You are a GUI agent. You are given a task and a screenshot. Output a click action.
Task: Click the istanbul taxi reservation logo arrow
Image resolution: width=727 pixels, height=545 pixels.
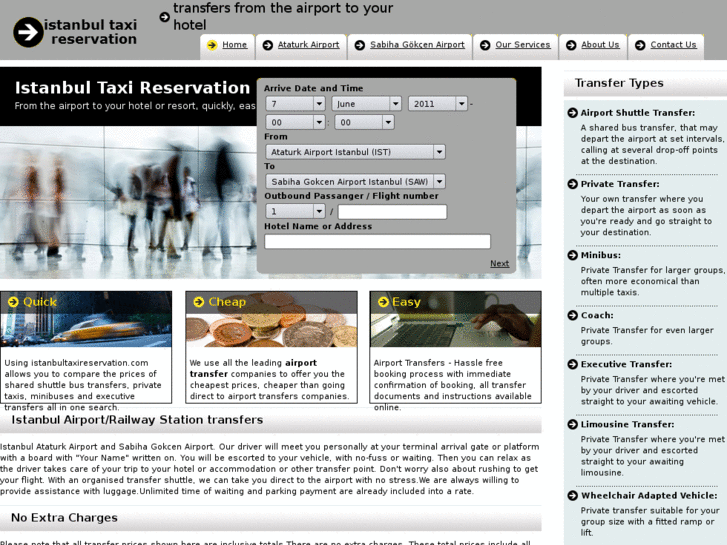pyautogui.click(x=28, y=32)
